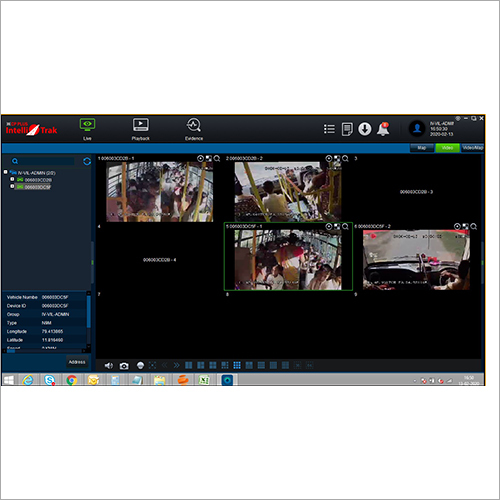Image resolution: width=500 pixels, height=500 pixels.
Task: Select channel 1 crowded bus video feed
Action: pyautogui.click(x=160, y=192)
